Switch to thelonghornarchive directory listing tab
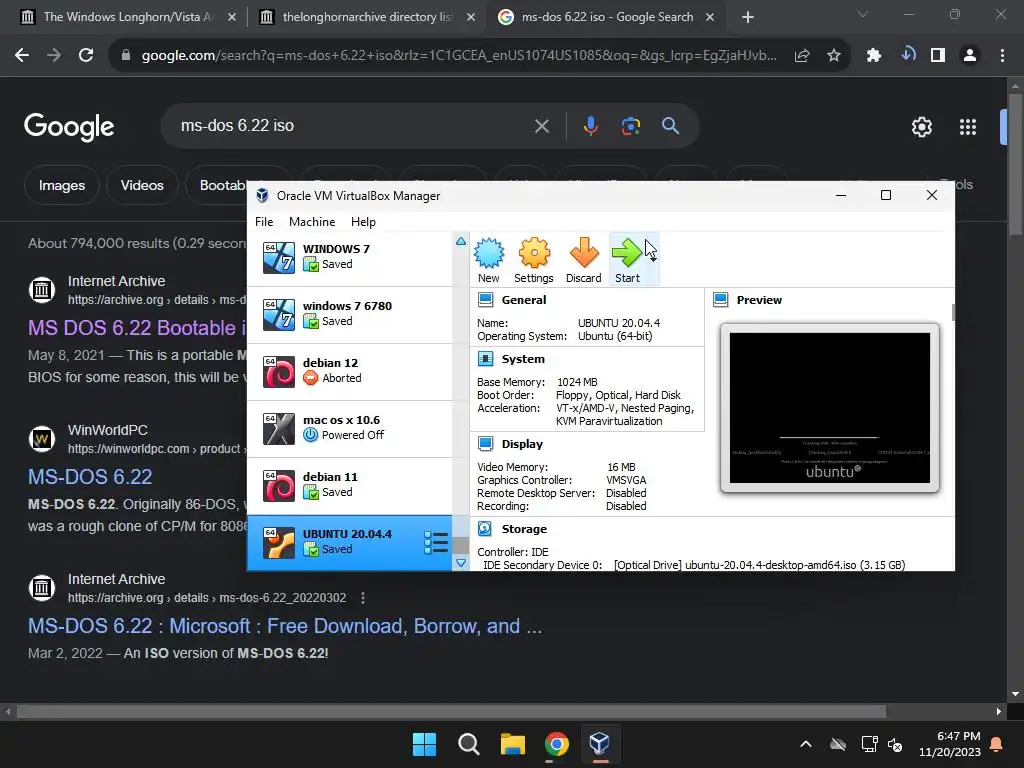This screenshot has width=1024, height=768. coord(368,17)
